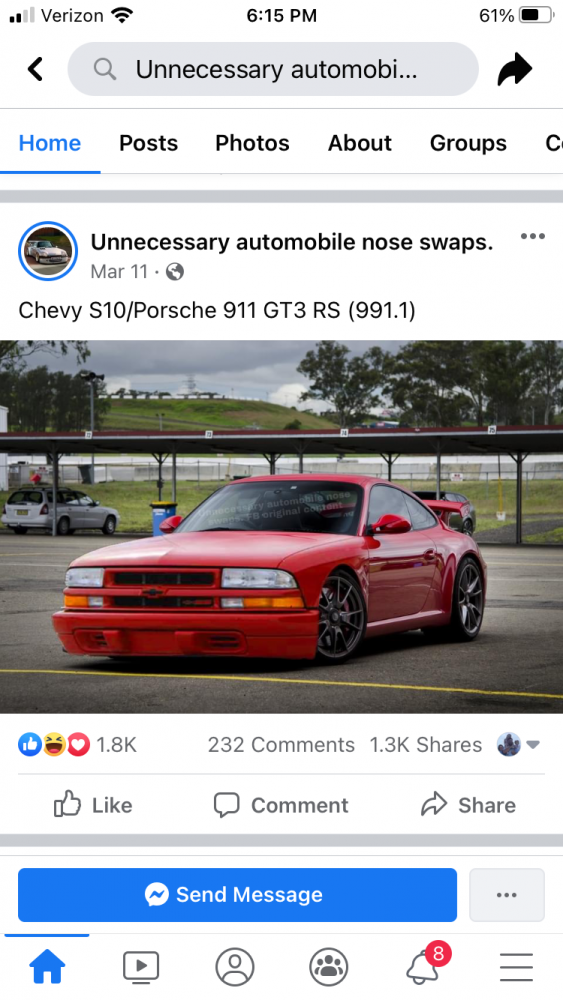This screenshot has width=563, height=1000.
Task: Open post options three-dot menu
Action: coord(532,236)
